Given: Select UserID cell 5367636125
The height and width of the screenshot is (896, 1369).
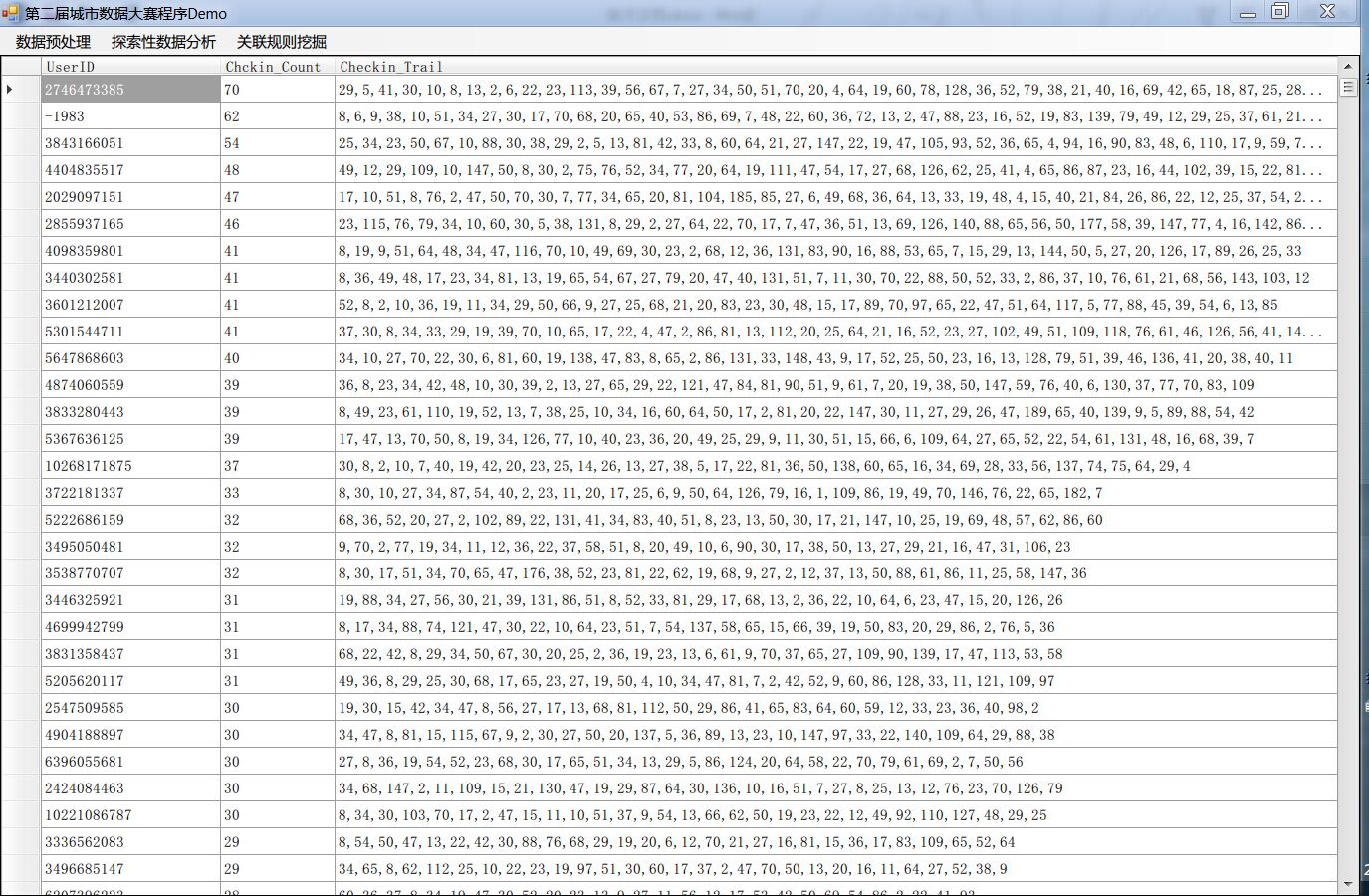Looking at the screenshot, I should [130, 439].
